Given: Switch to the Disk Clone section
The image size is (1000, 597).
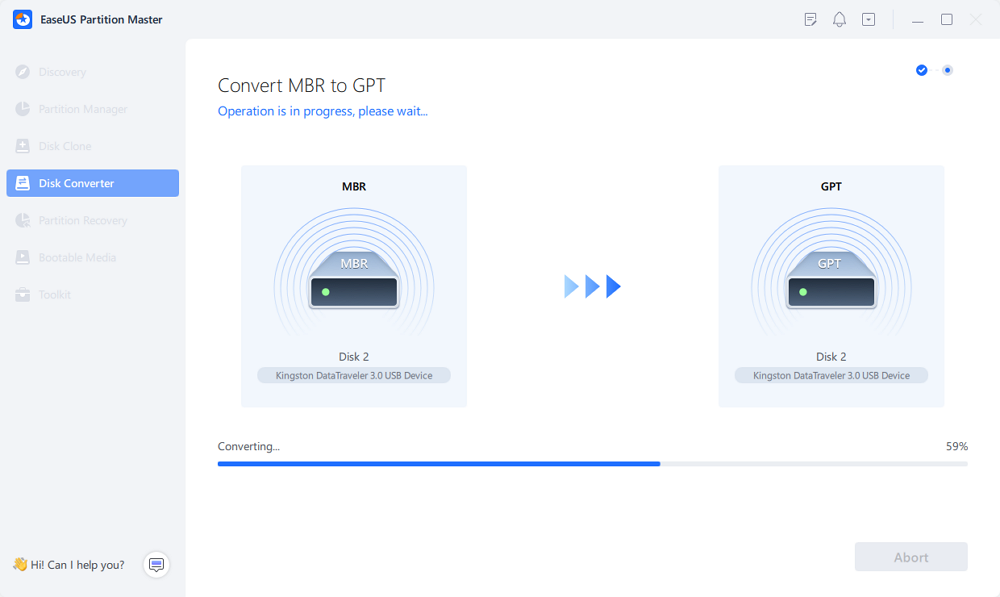Looking at the screenshot, I should tap(92, 146).
